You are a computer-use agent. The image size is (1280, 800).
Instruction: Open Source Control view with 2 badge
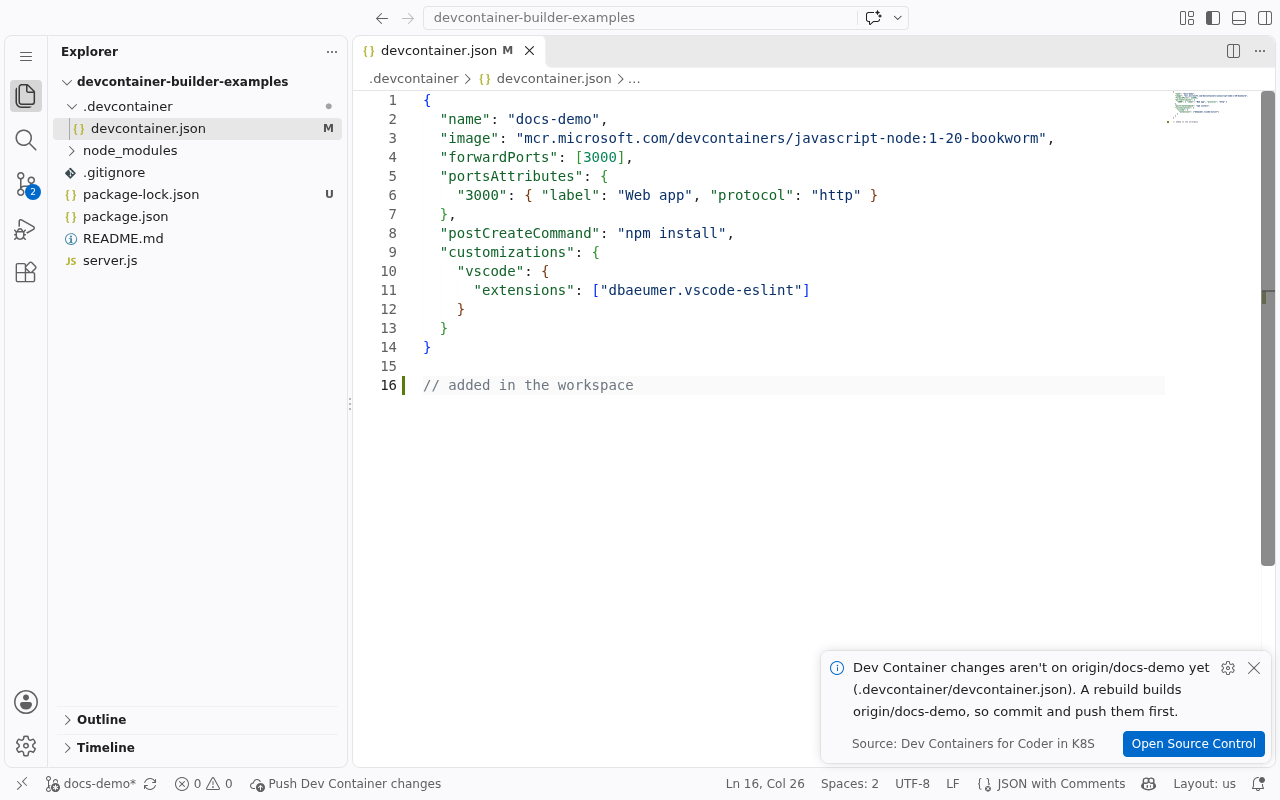click(x=26, y=184)
